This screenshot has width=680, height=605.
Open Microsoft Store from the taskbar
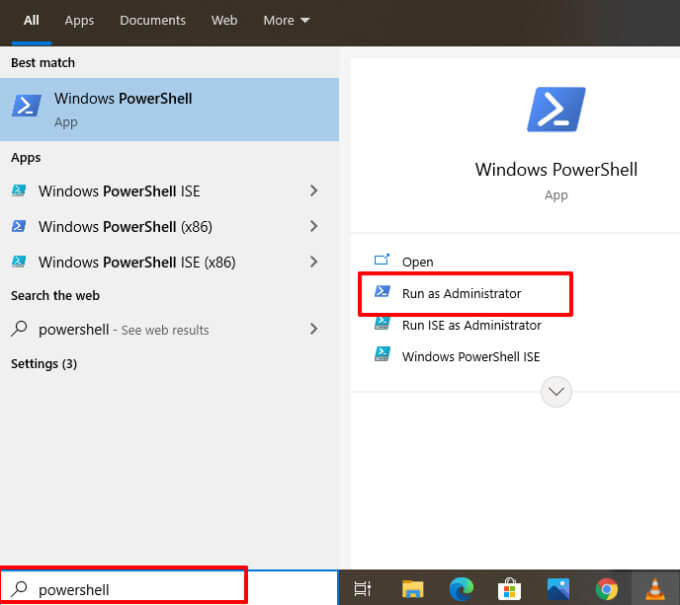click(510, 589)
